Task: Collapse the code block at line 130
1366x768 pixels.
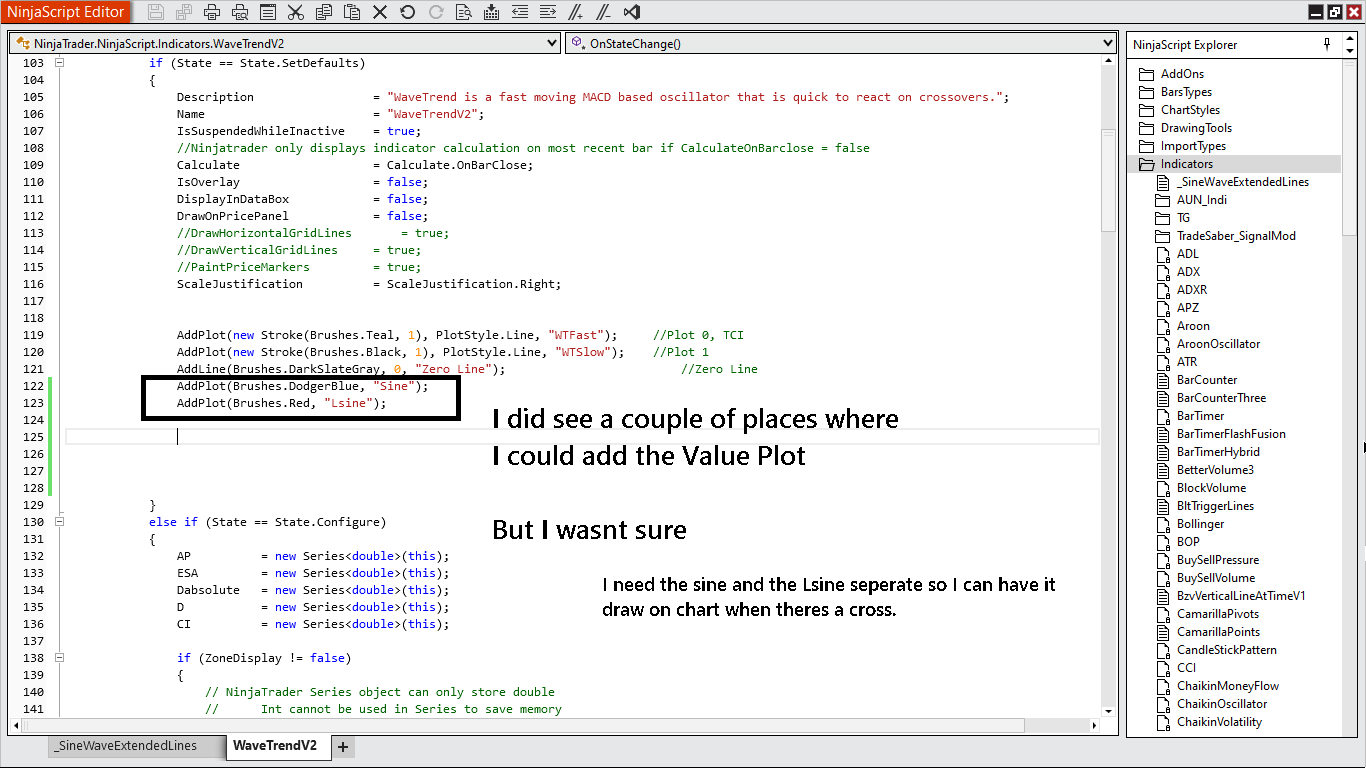Action: (x=59, y=522)
